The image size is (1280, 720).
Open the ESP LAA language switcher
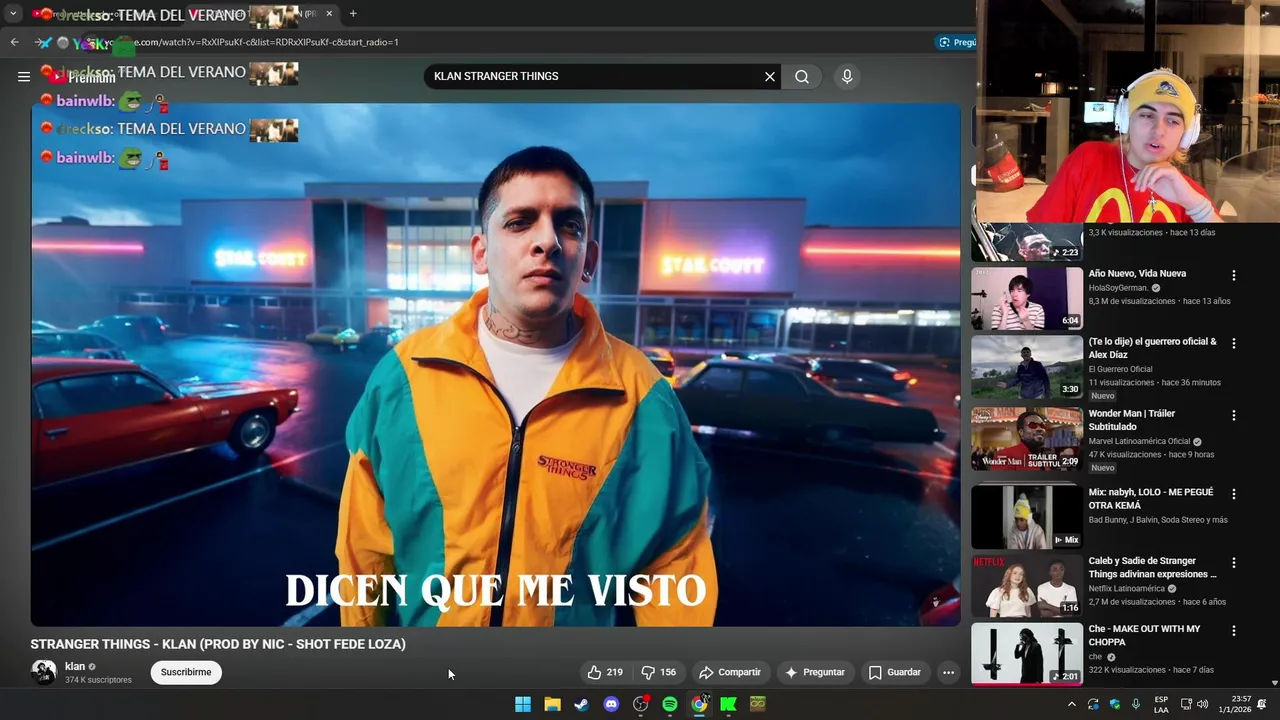point(1161,704)
